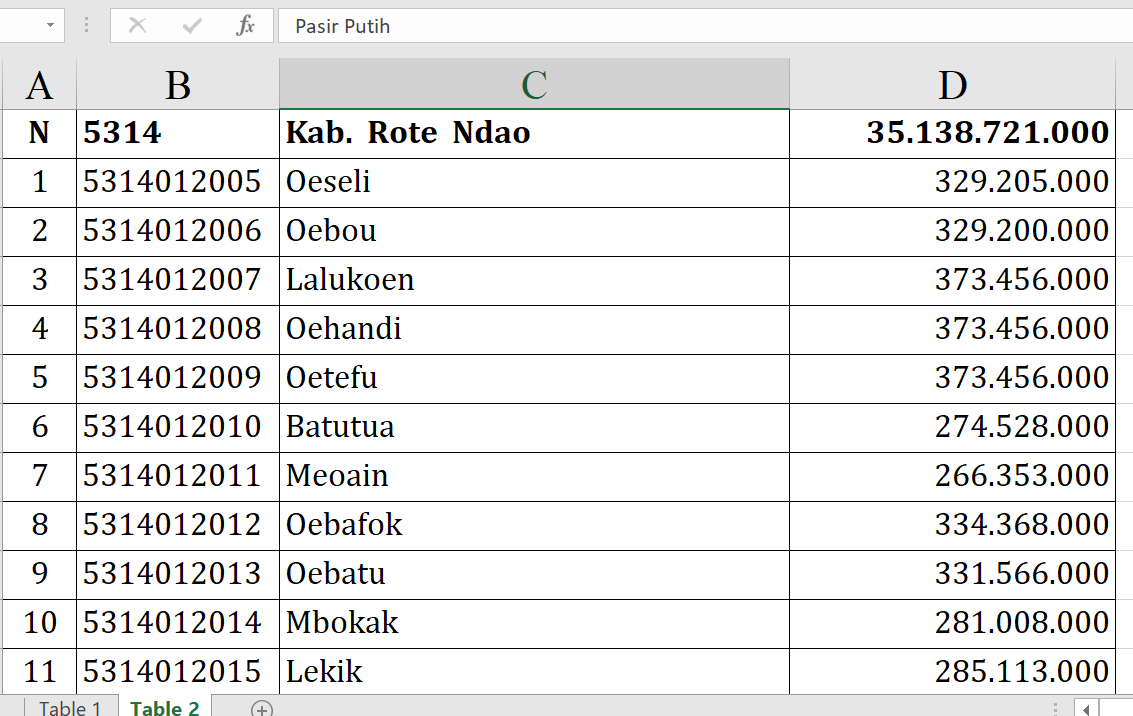Click the total cell 35.138.721.000
This screenshot has width=1133, height=716.
pos(952,133)
